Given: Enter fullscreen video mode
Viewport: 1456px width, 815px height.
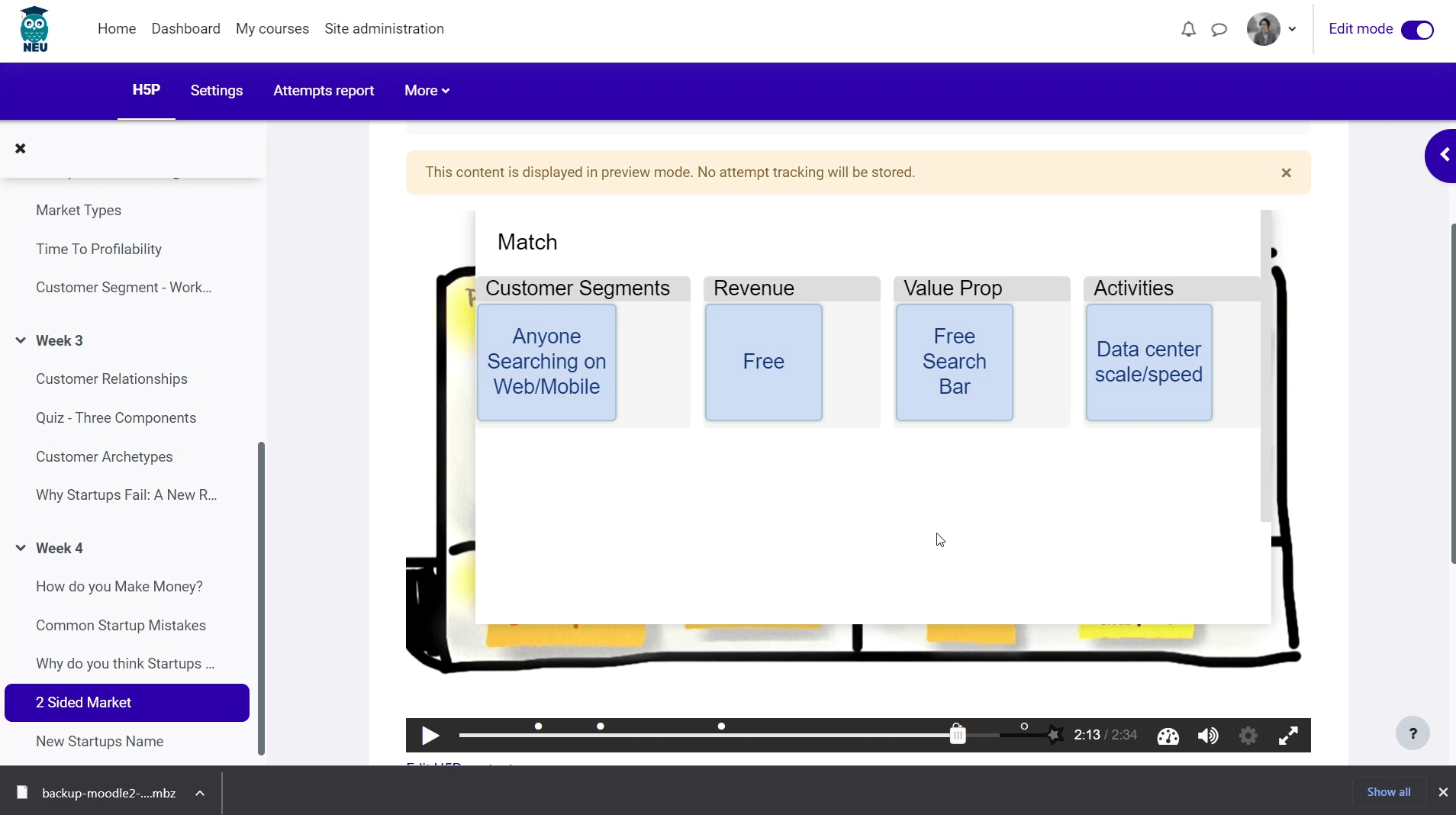Looking at the screenshot, I should coord(1288,736).
